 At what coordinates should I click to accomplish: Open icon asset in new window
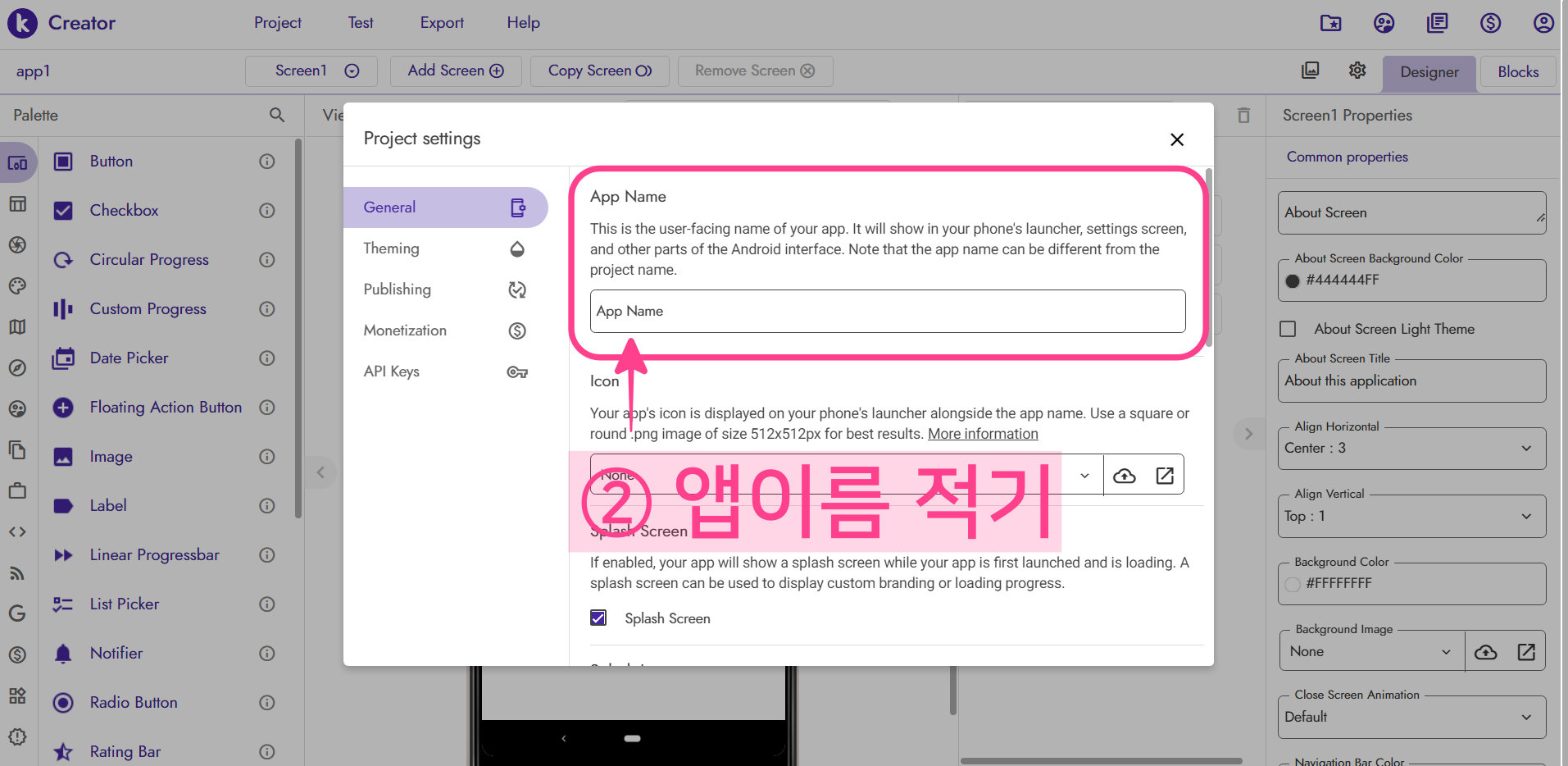(x=1165, y=476)
